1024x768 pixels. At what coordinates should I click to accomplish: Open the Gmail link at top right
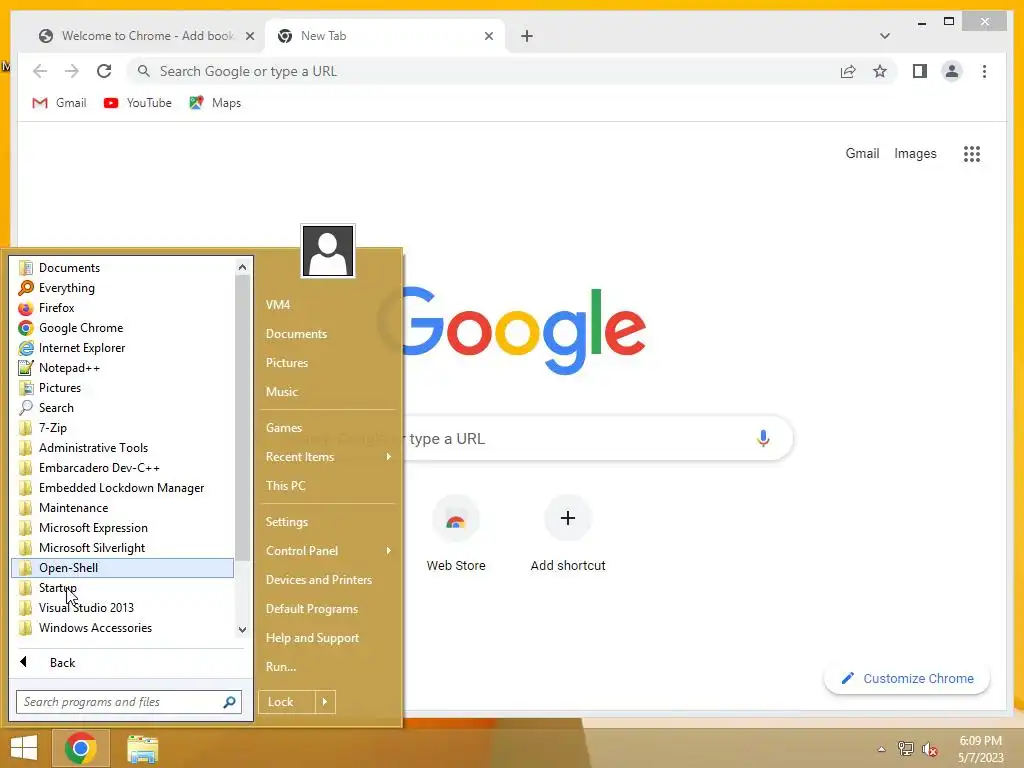(862, 153)
